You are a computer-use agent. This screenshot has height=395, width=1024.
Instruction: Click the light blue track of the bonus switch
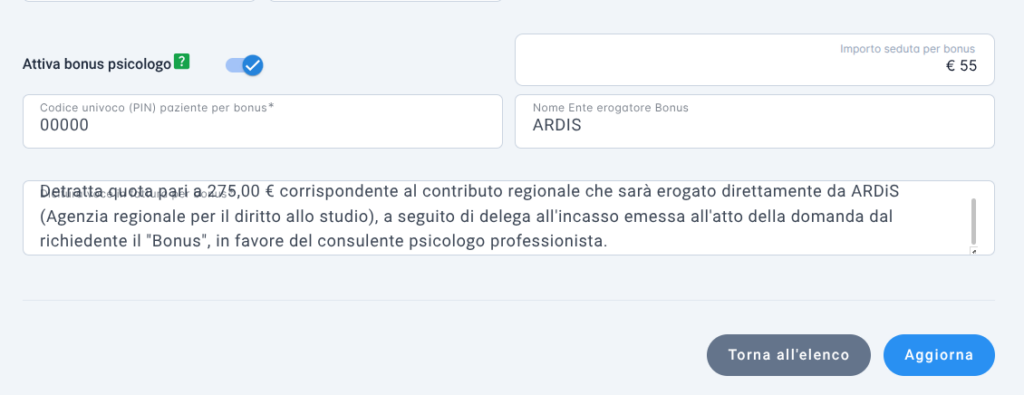point(234,65)
